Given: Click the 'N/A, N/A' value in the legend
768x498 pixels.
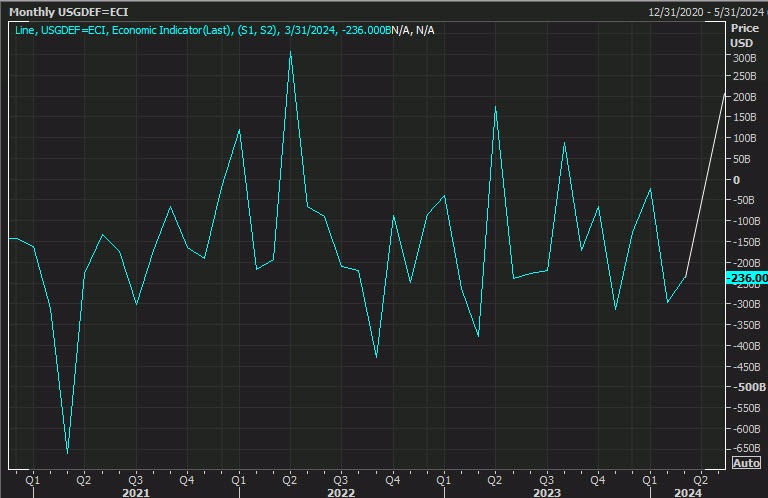Looking at the screenshot, I should point(413,30).
